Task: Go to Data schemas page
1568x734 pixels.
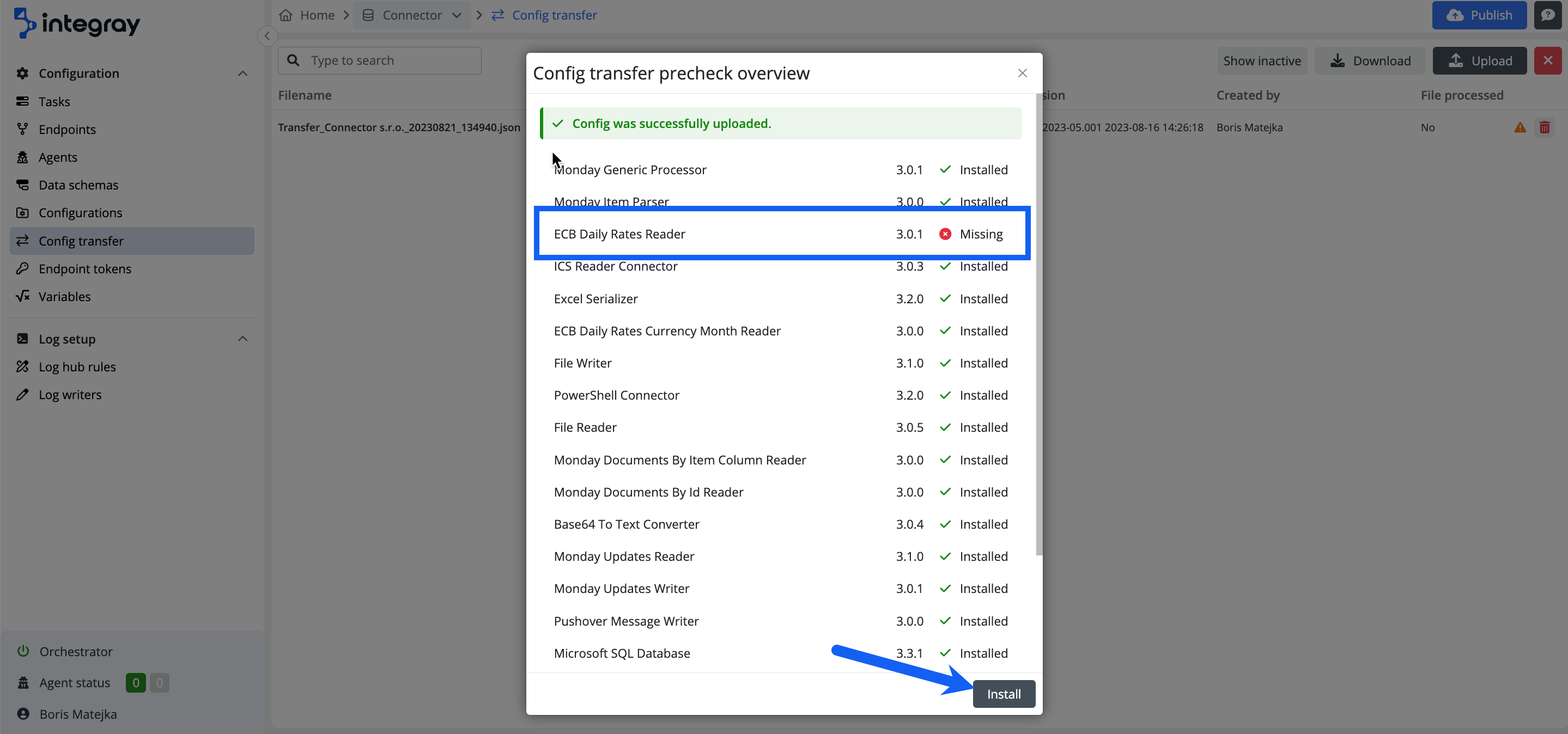Action: [78, 185]
